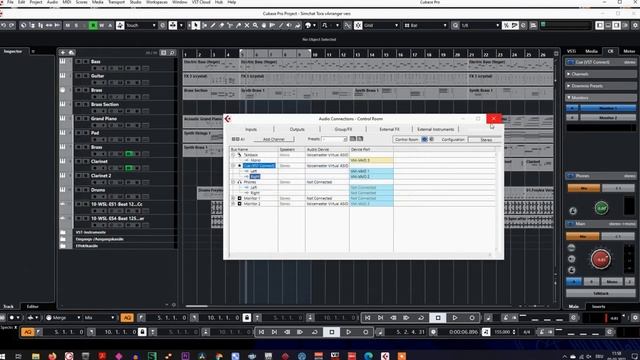Click the Add Channel button
This screenshot has height=360, width=640.
[x=273, y=139]
